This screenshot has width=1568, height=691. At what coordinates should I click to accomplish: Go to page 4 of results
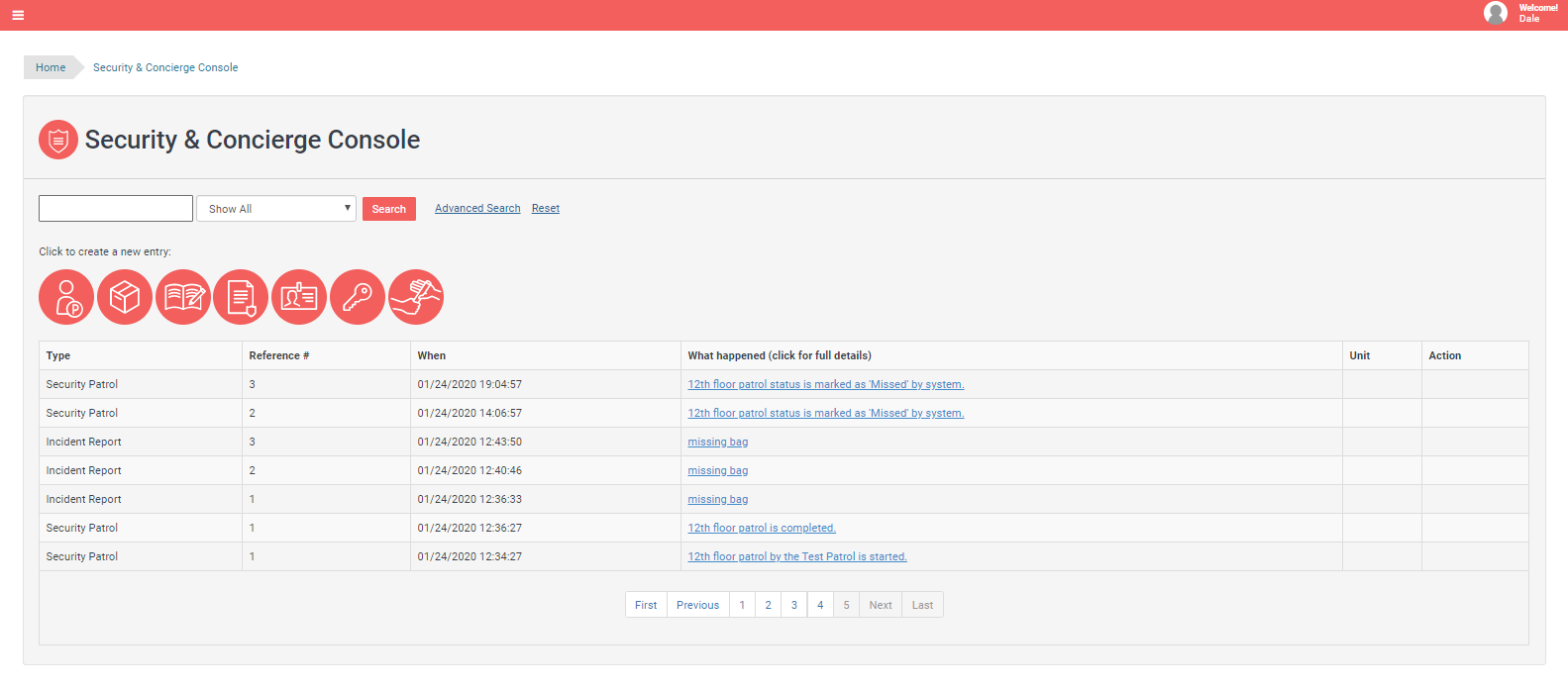820,605
